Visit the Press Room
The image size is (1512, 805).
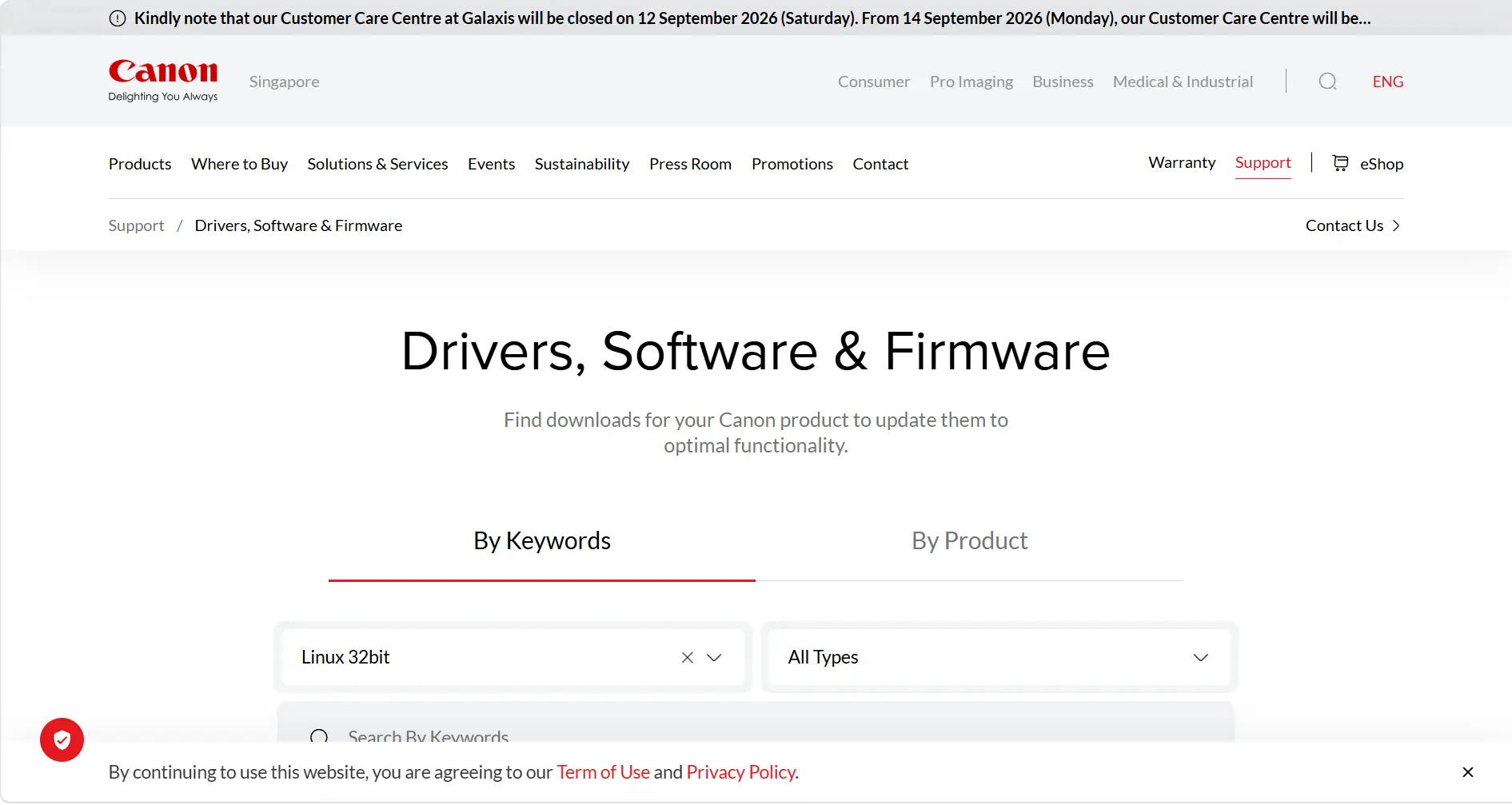pyautogui.click(x=690, y=164)
